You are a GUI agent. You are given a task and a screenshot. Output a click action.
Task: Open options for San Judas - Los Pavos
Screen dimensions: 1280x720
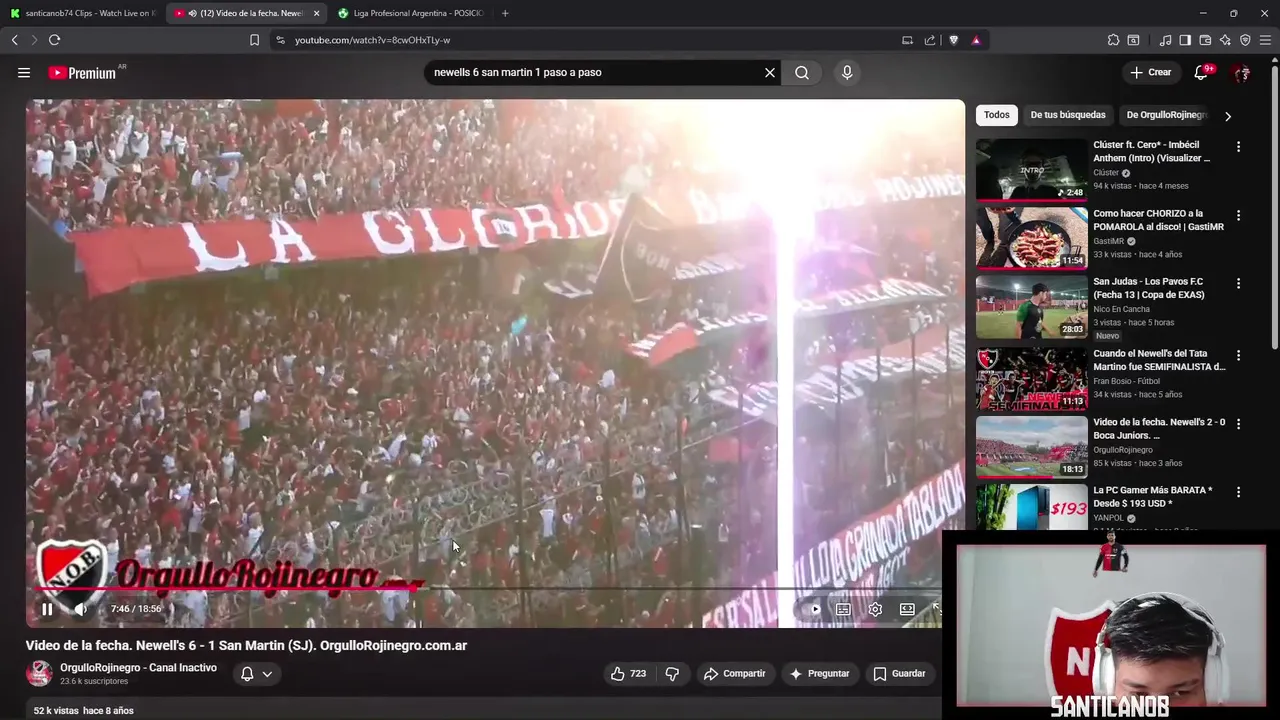tap(1238, 283)
